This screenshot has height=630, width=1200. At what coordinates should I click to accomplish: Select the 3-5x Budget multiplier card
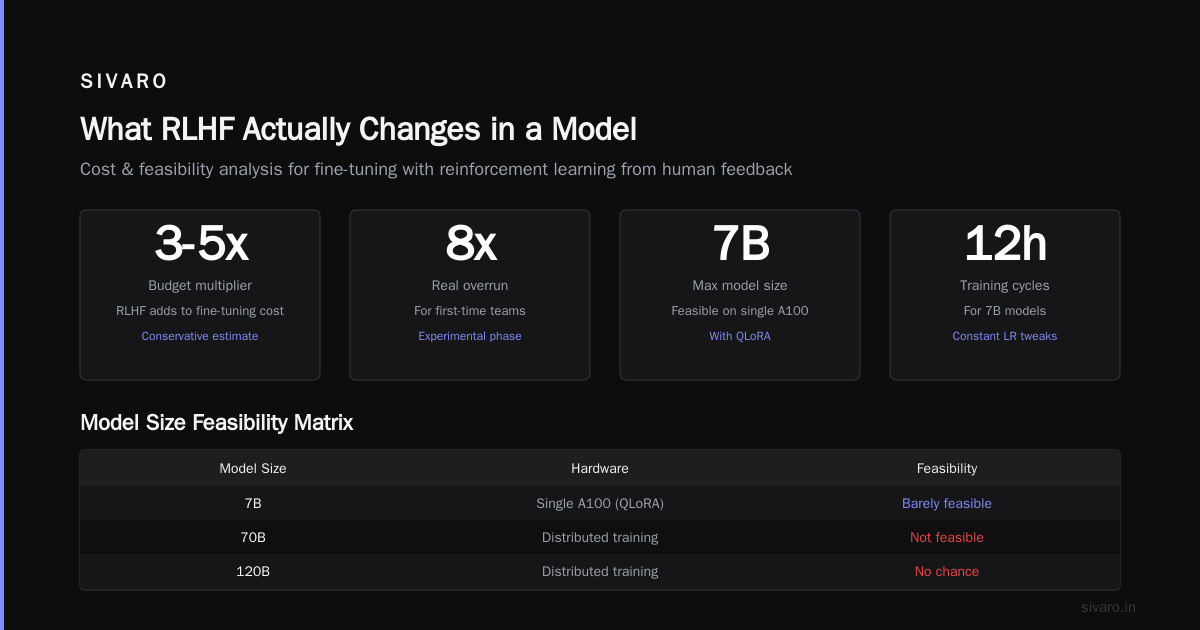(200, 295)
